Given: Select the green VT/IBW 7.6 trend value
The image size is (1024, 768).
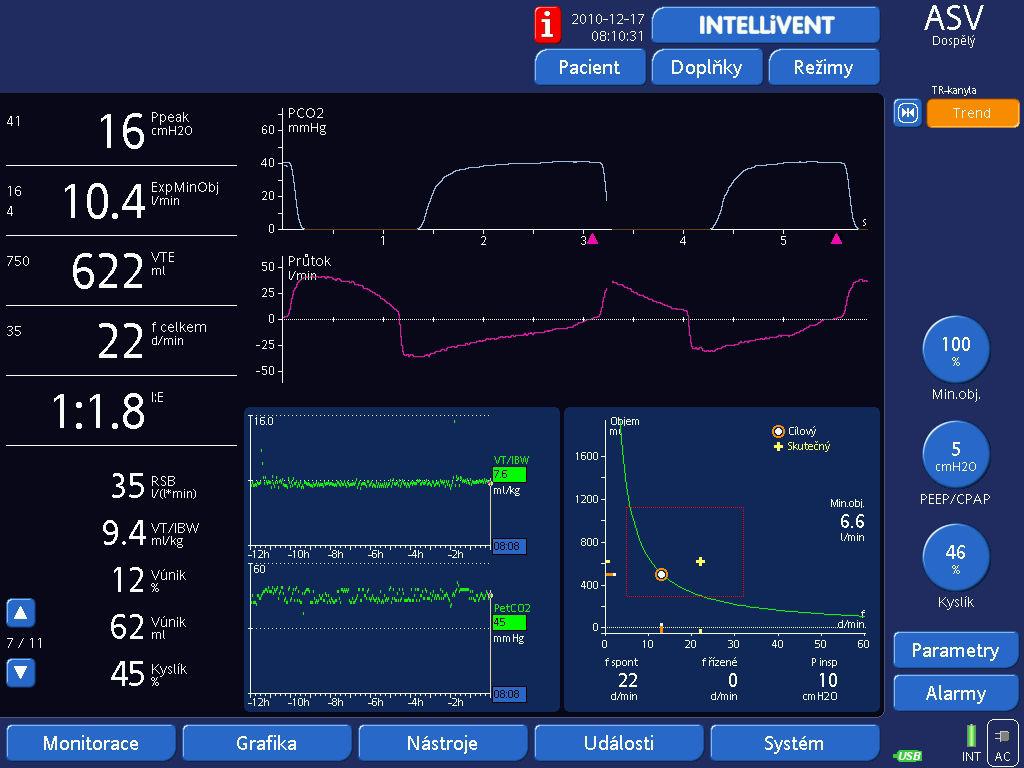Looking at the screenshot, I should pyautogui.click(x=509, y=474).
